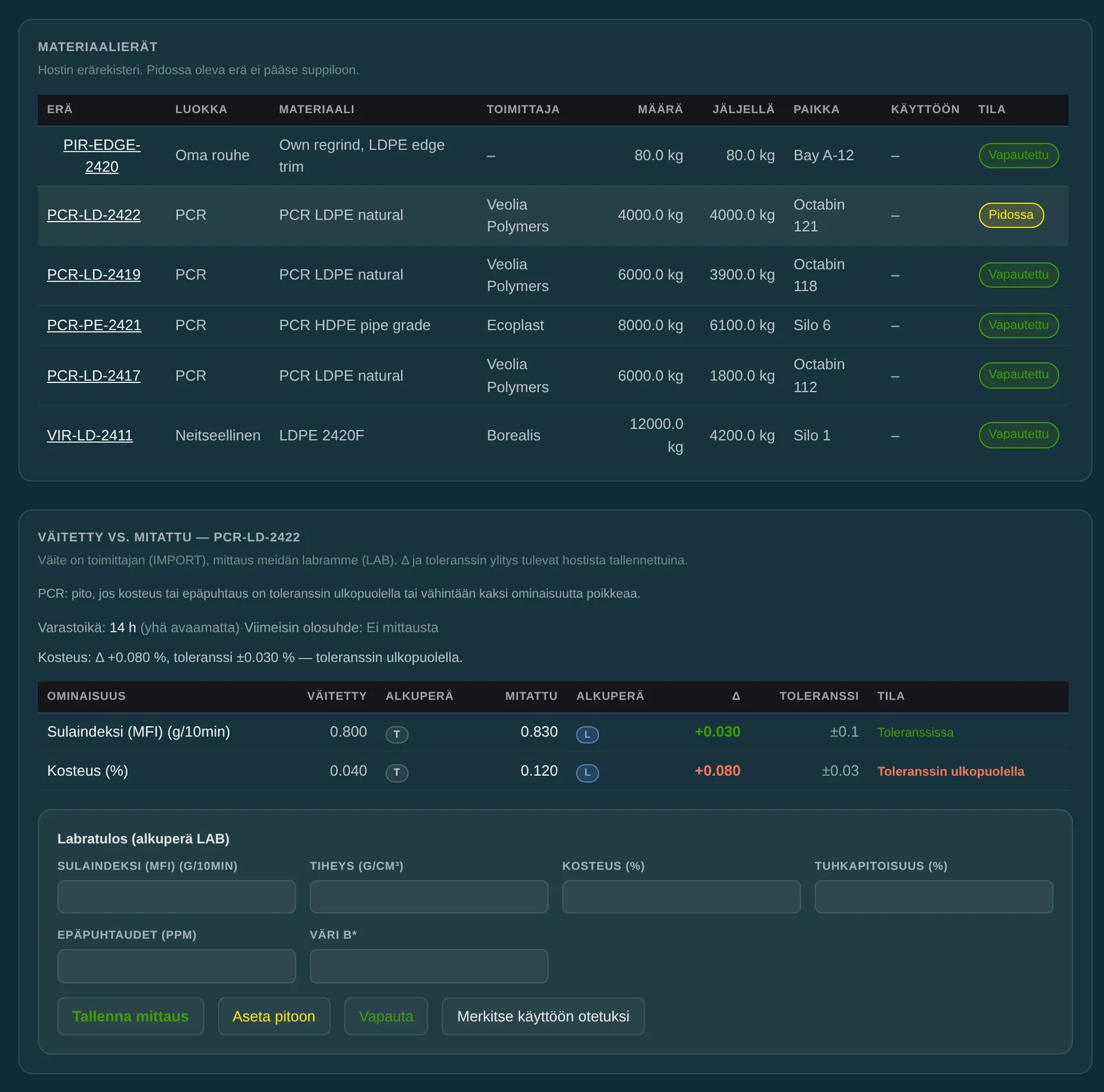Click the Pidossa status badge for PCR-LD-2422
1104x1092 pixels.
point(1011,215)
